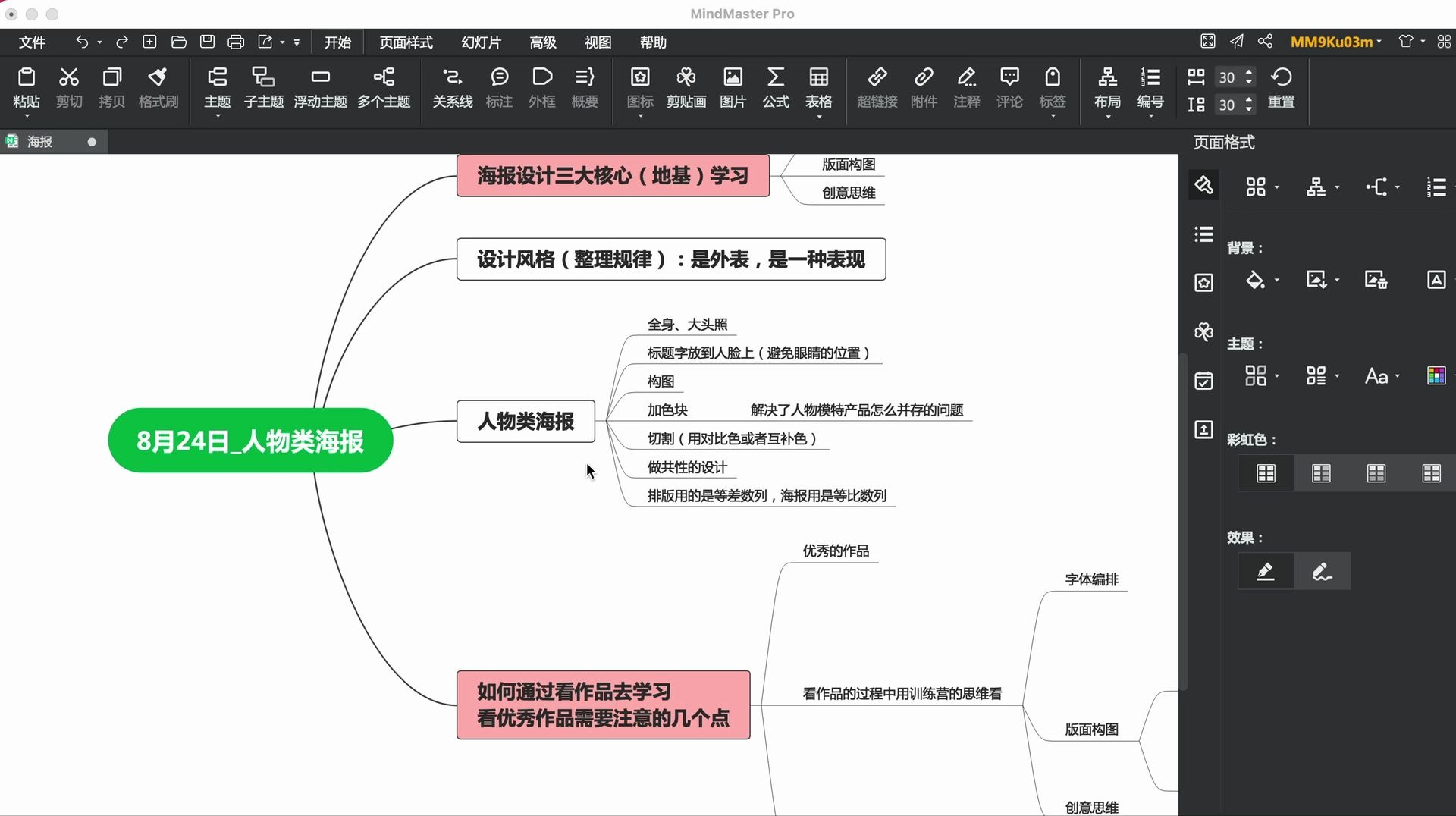Image resolution: width=1456 pixels, height=816 pixels.
Task: Insert a Summary (概要)
Action: 585,88
